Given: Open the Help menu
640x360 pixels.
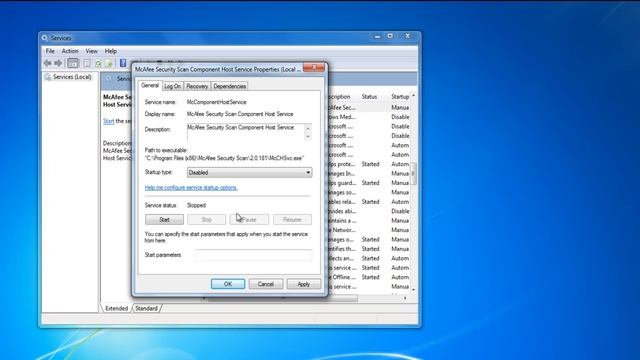Looking at the screenshot, I should point(111,51).
